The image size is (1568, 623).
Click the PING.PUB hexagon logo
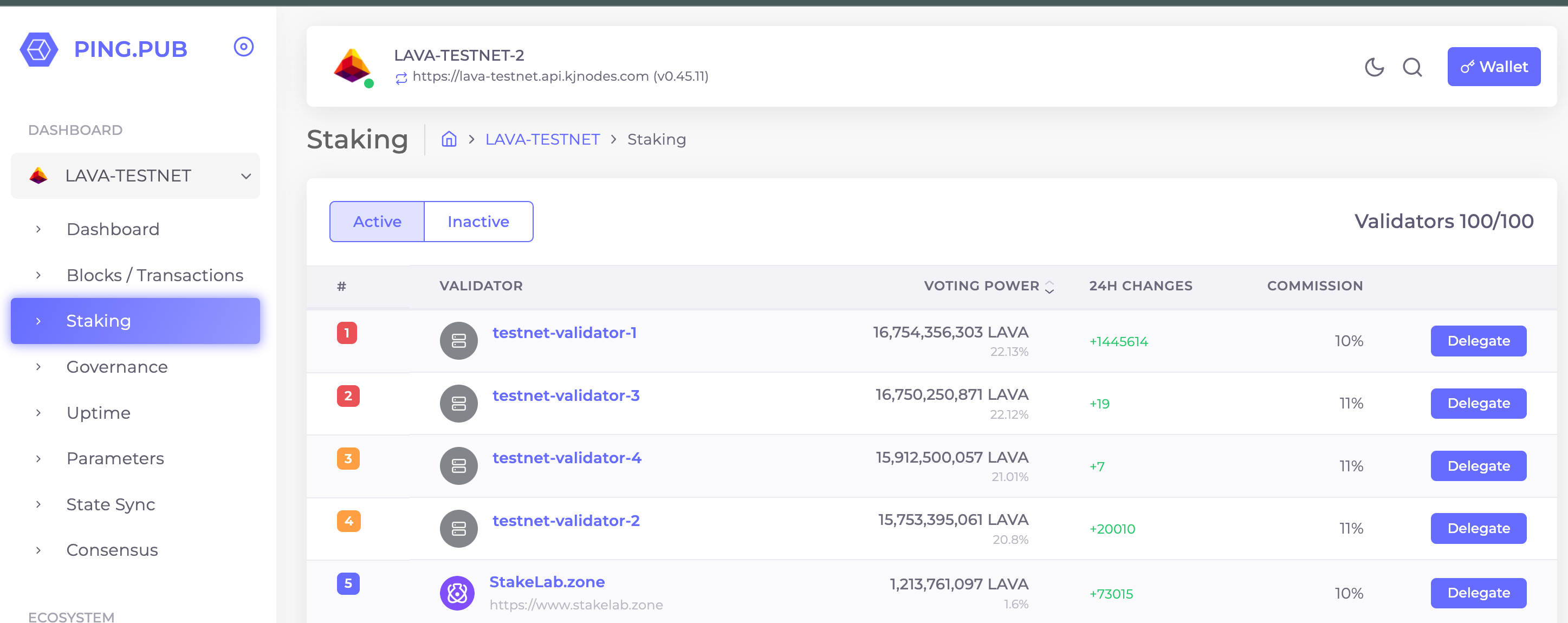[39, 49]
